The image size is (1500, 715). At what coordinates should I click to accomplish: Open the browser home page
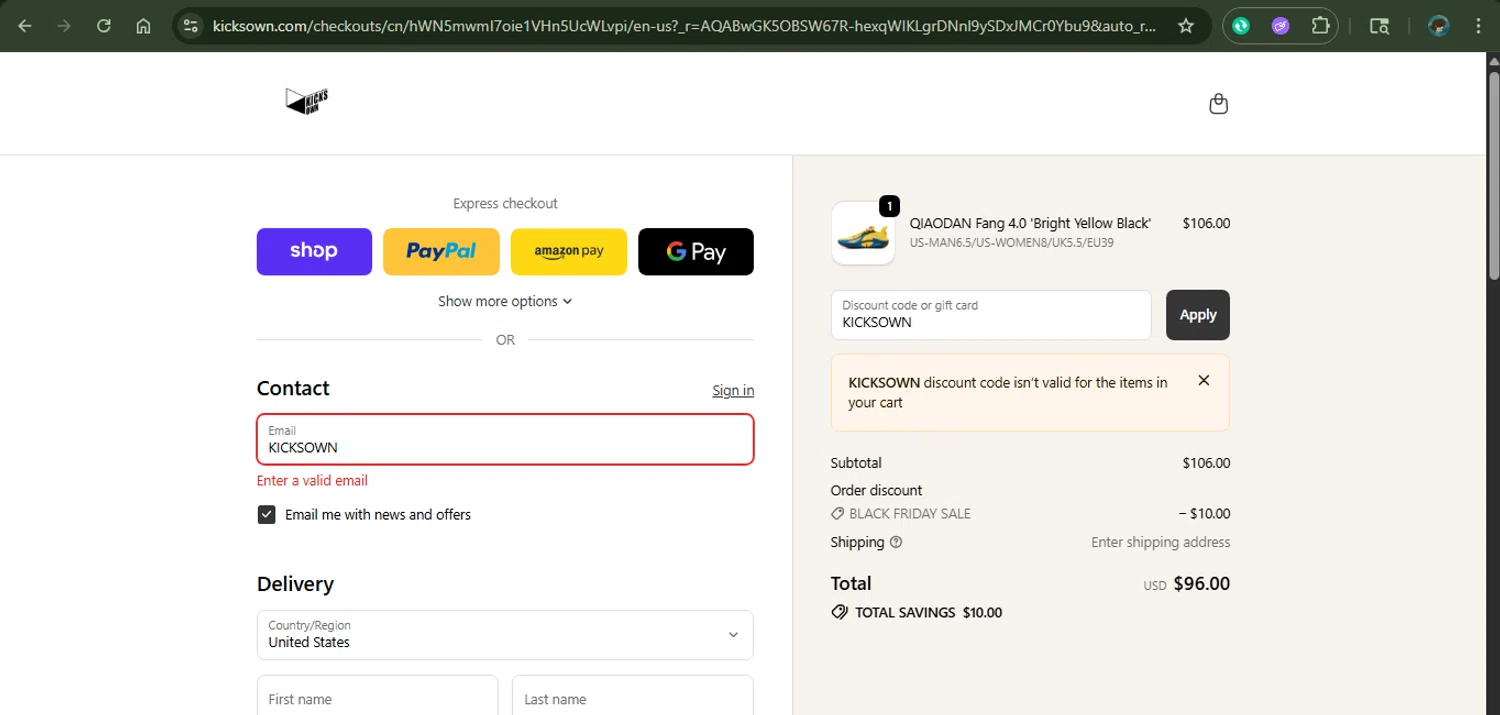pyautogui.click(x=143, y=26)
